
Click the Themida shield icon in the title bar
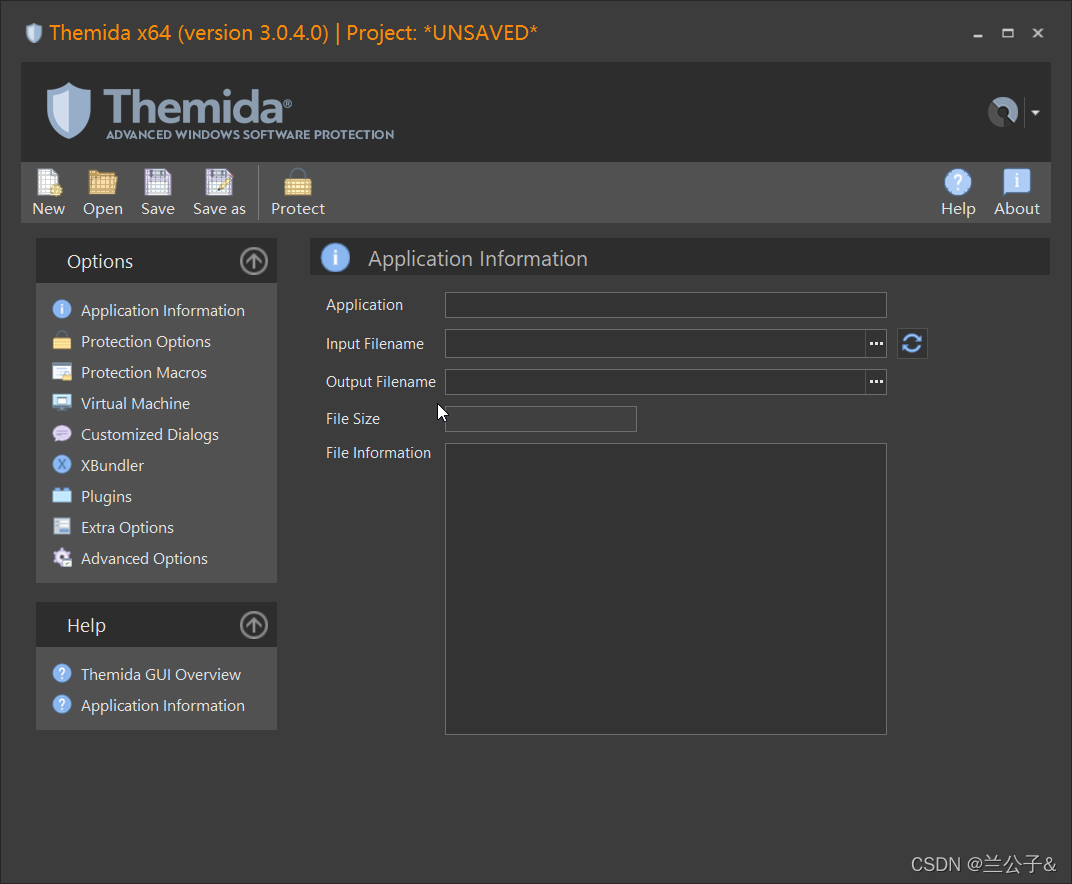34,33
